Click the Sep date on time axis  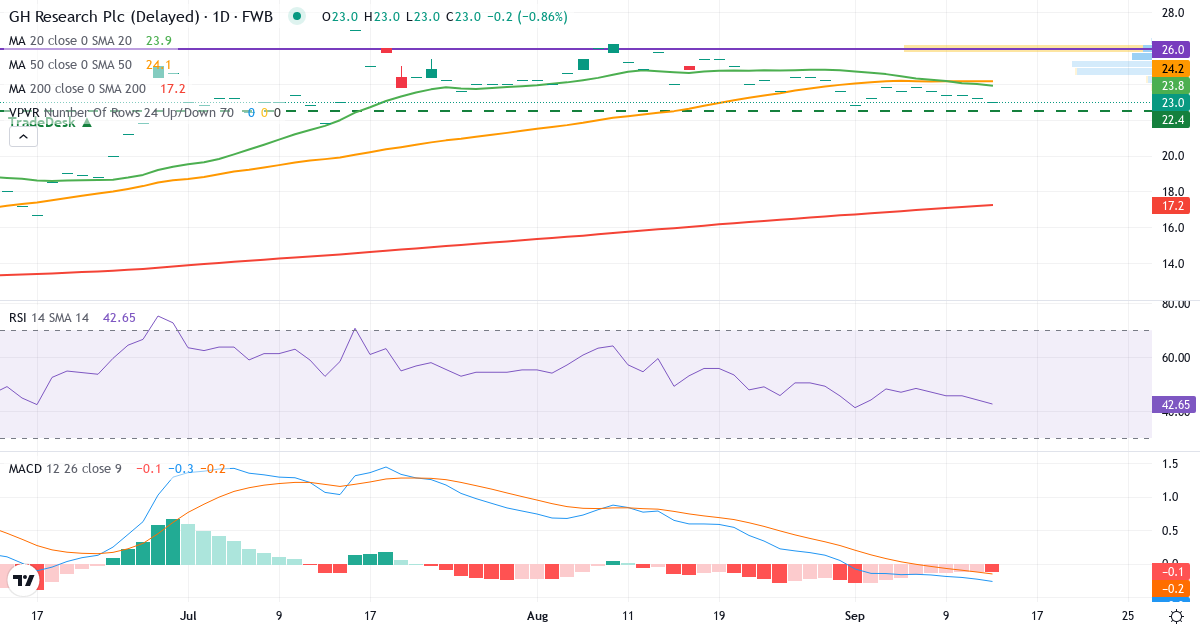click(x=854, y=616)
